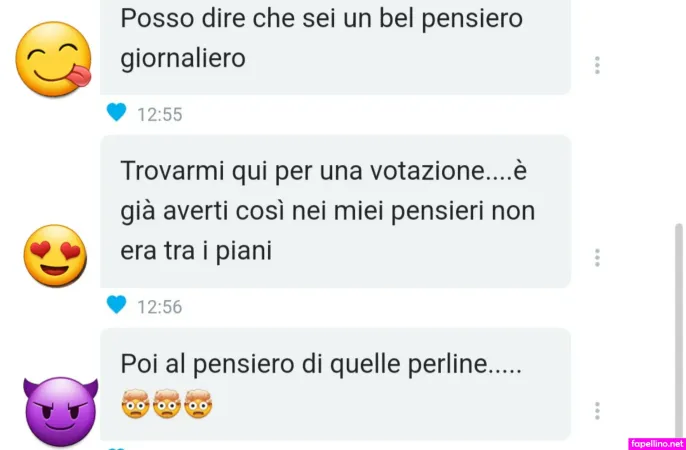Image resolution: width=686 pixels, height=450 pixels.
Task: Click the middle exploding-head emoji in the message
Action: [x=167, y=404]
